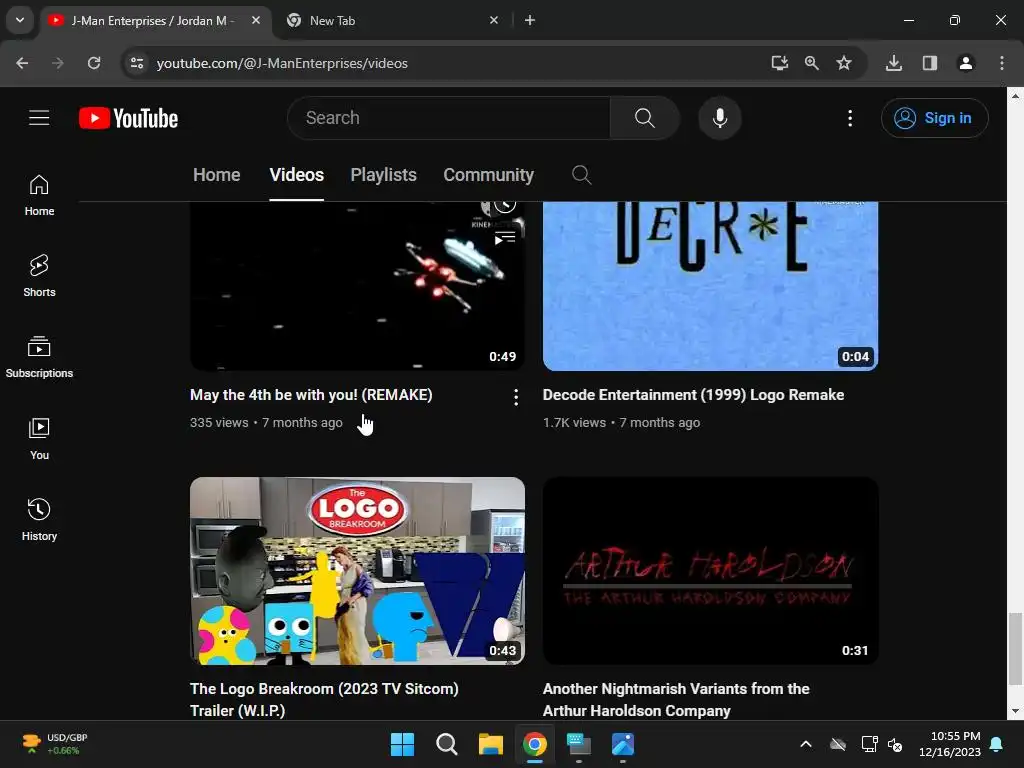Click the browser back arrow
The height and width of the screenshot is (768, 1024).
point(22,63)
